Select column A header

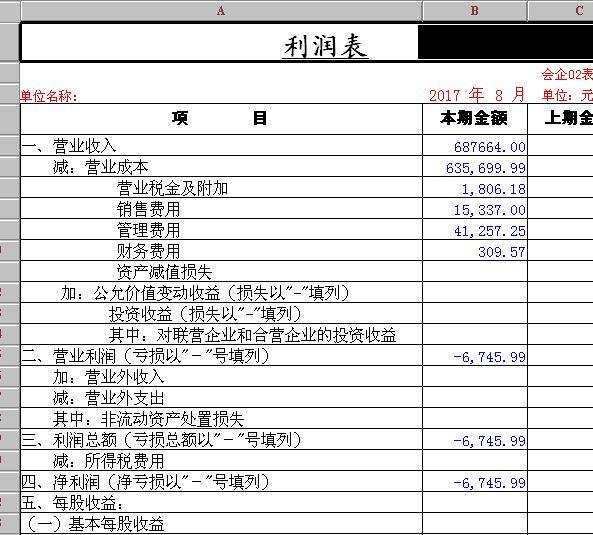coord(221,11)
